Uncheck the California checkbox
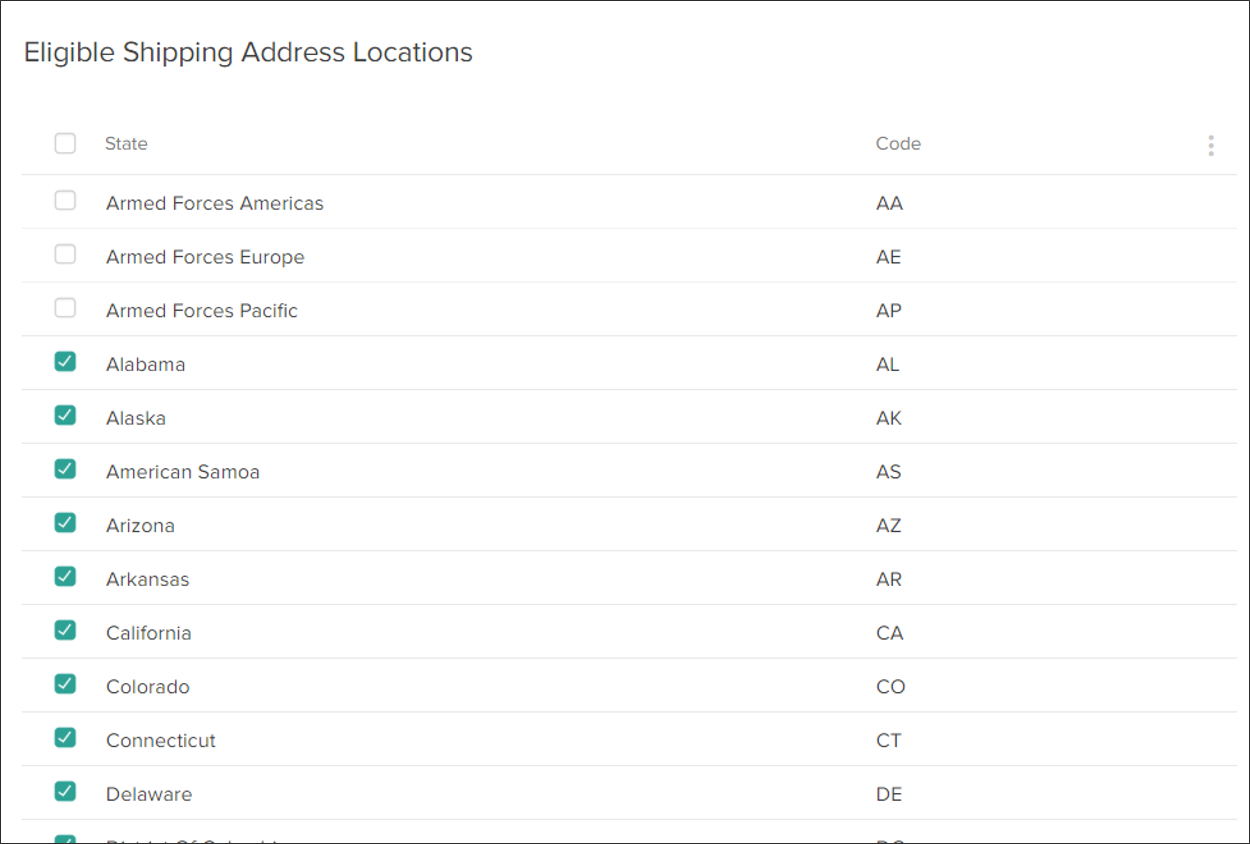 pos(65,630)
